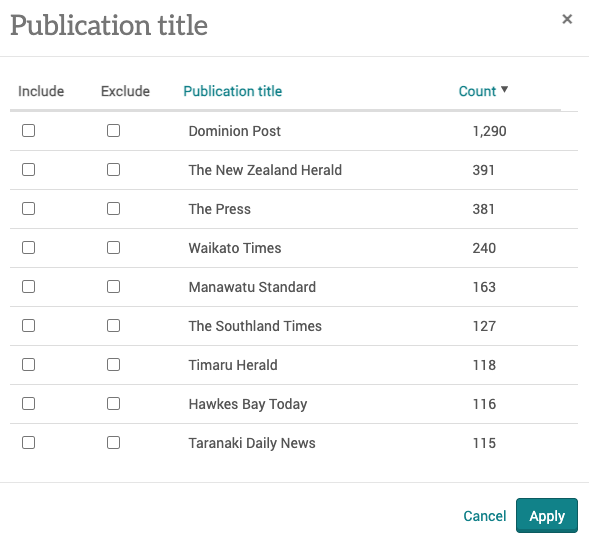The width and height of the screenshot is (589, 544).
Task: Exclude The New Zealand Herald
Action: pos(113,170)
